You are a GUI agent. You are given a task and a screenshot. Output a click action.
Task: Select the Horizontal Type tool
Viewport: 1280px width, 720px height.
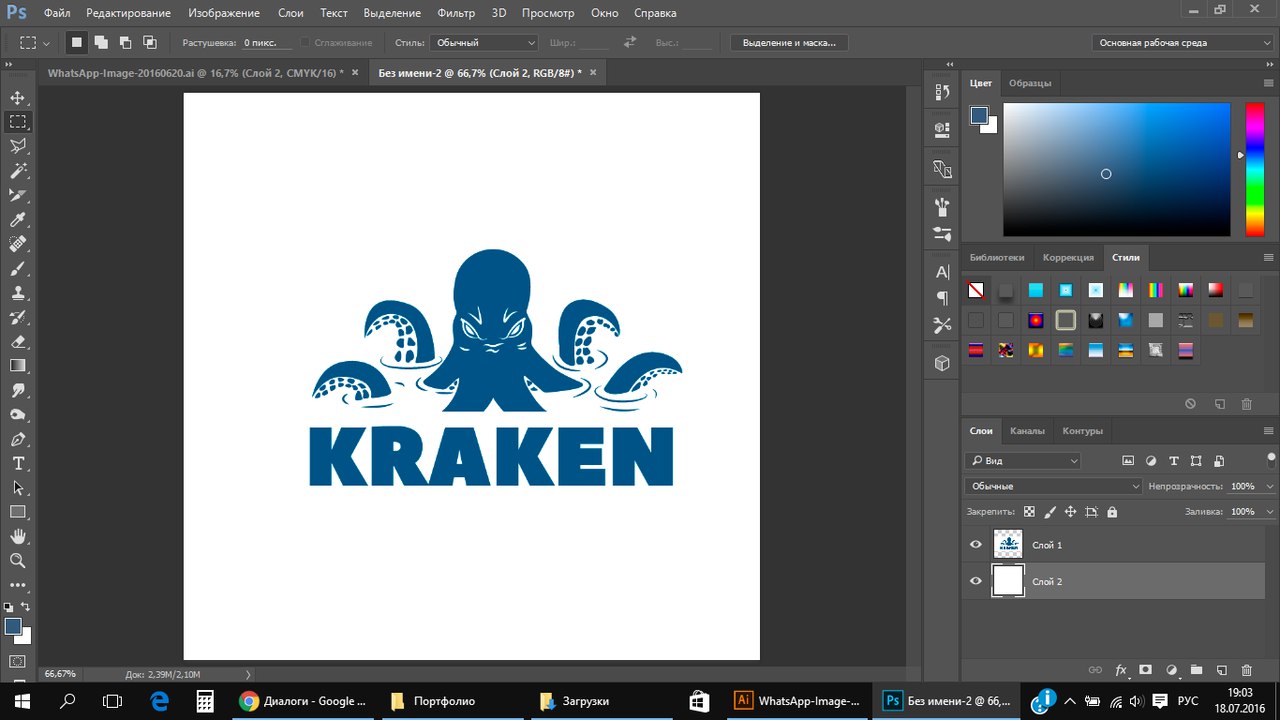pos(18,464)
